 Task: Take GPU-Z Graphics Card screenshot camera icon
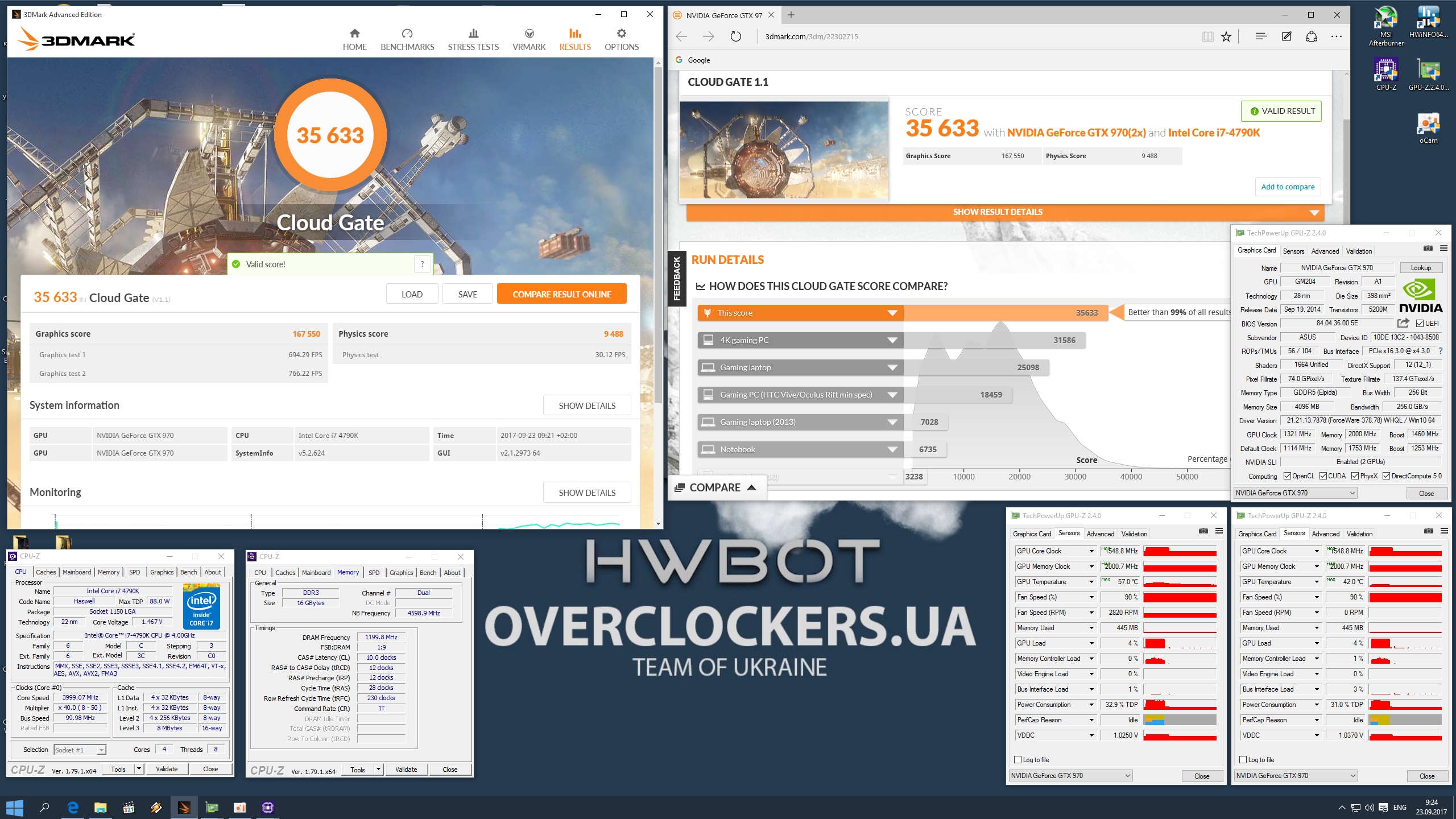(1428, 248)
